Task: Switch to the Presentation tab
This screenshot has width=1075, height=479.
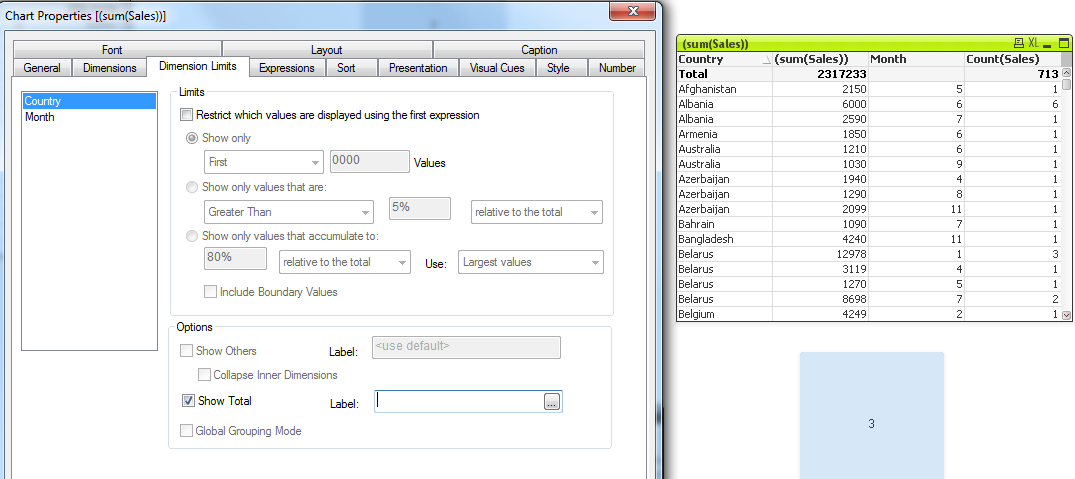Action: (x=418, y=68)
